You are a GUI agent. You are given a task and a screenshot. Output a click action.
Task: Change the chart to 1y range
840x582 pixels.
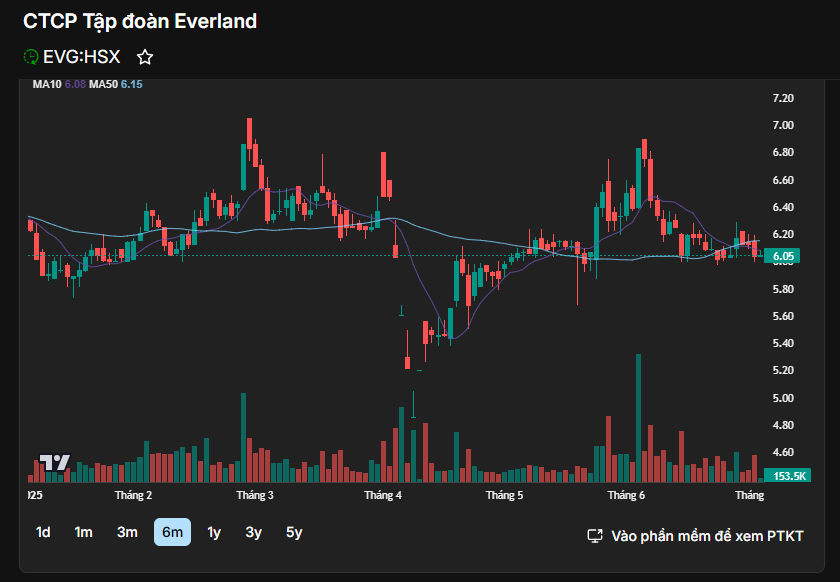214,532
